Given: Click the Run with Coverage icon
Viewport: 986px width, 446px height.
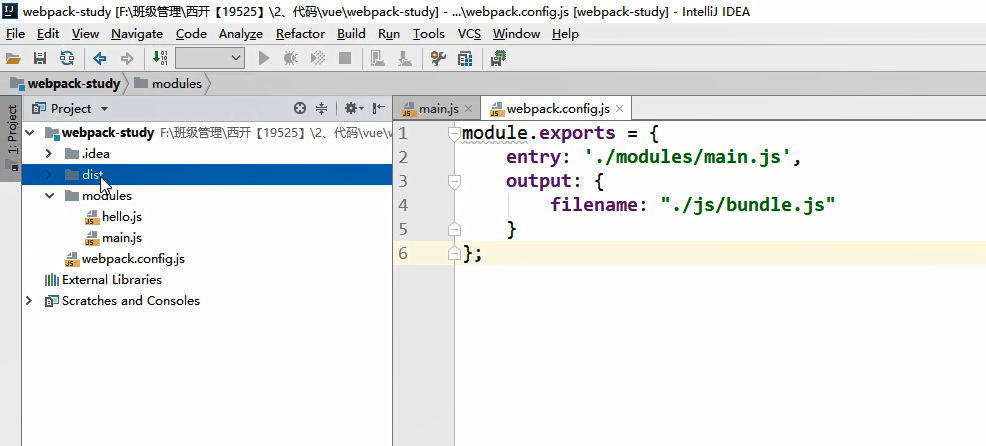Looking at the screenshot, I should coord(318,59).
